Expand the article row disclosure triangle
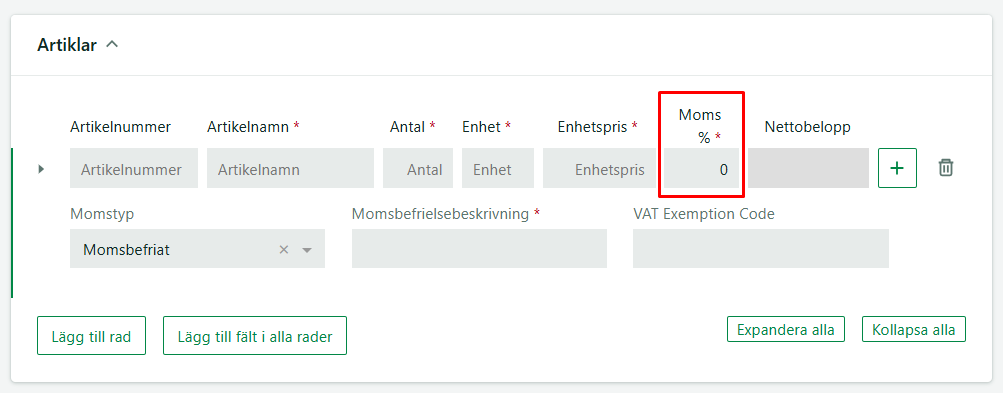 click(x=41, y=169)
